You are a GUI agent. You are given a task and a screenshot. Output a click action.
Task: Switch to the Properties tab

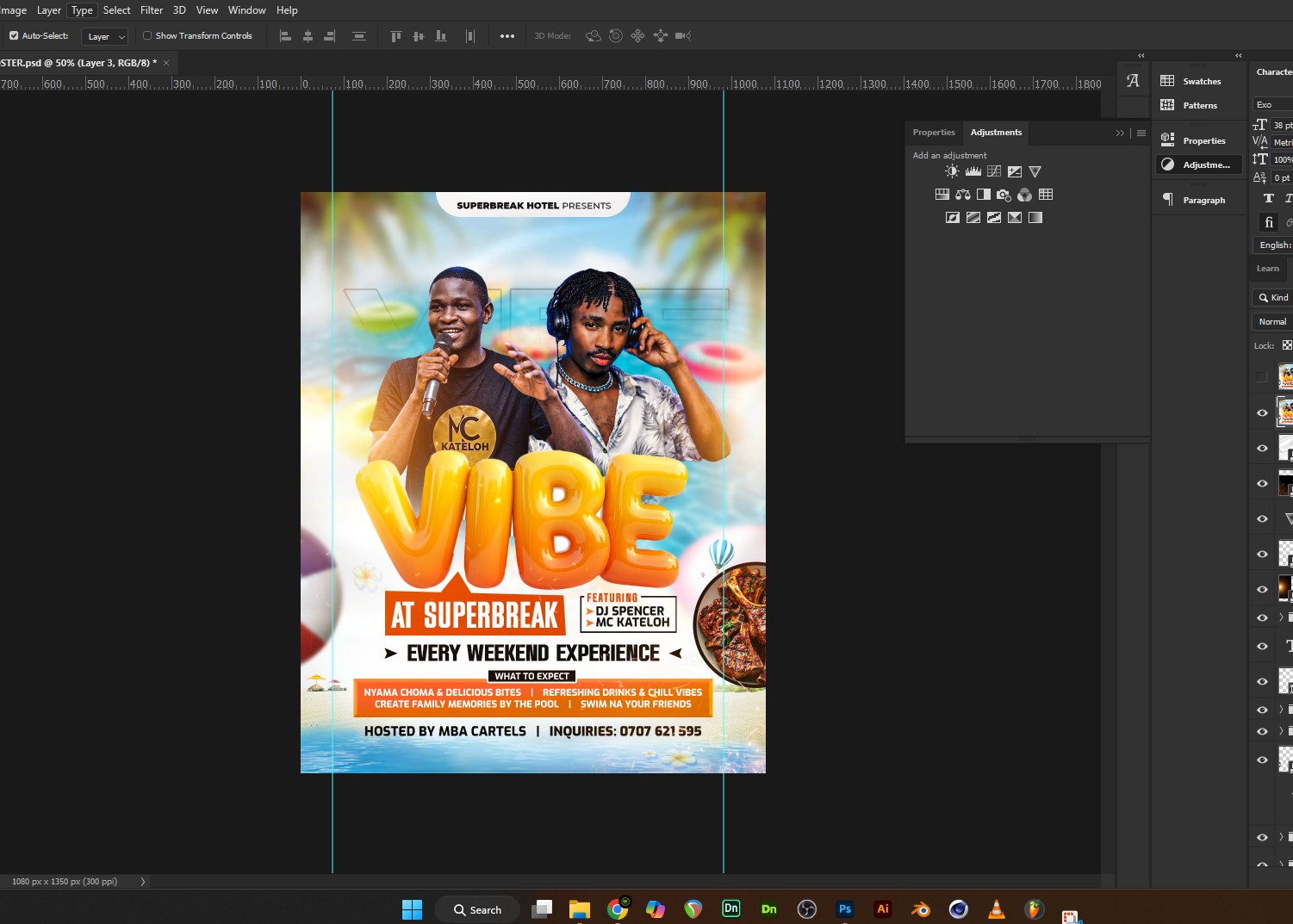point(934,133)
